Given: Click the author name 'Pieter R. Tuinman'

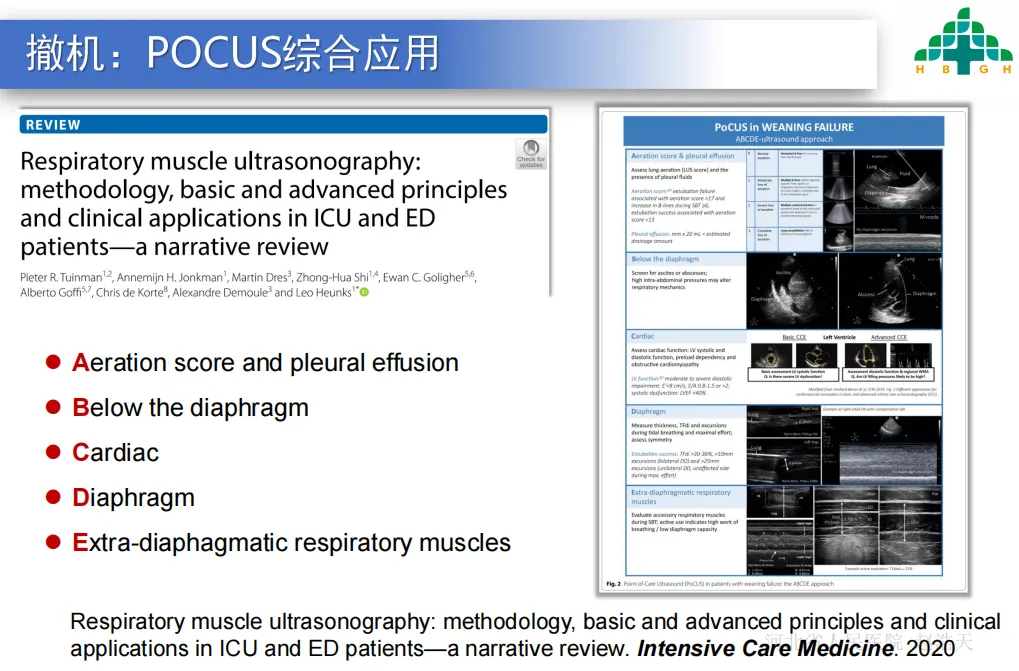Looking at the screenshot, I should click(61, 277).
